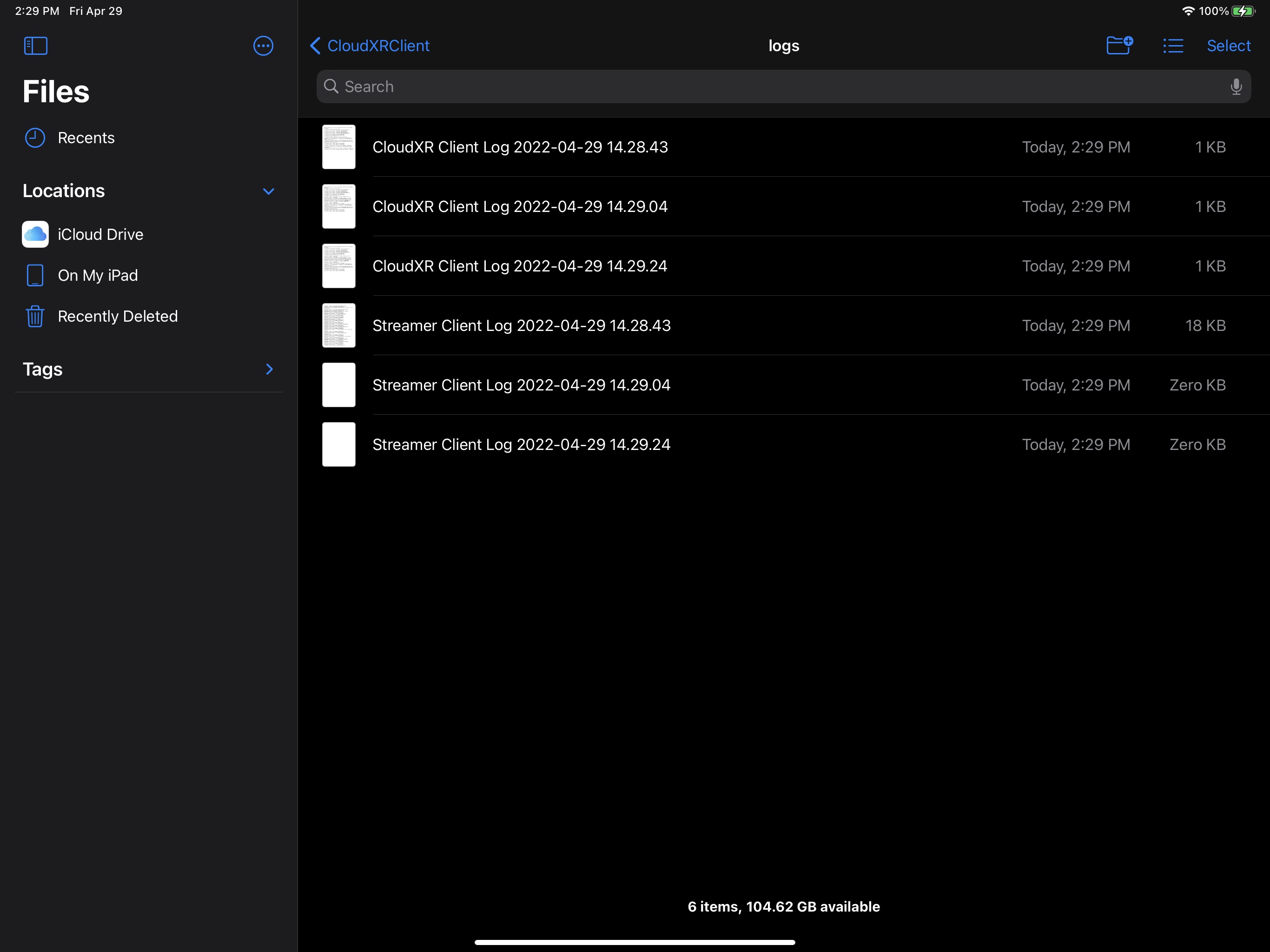1270x952 pixels.
Task: Go back to the CloudXRClient folder
Action: point(370,46)
